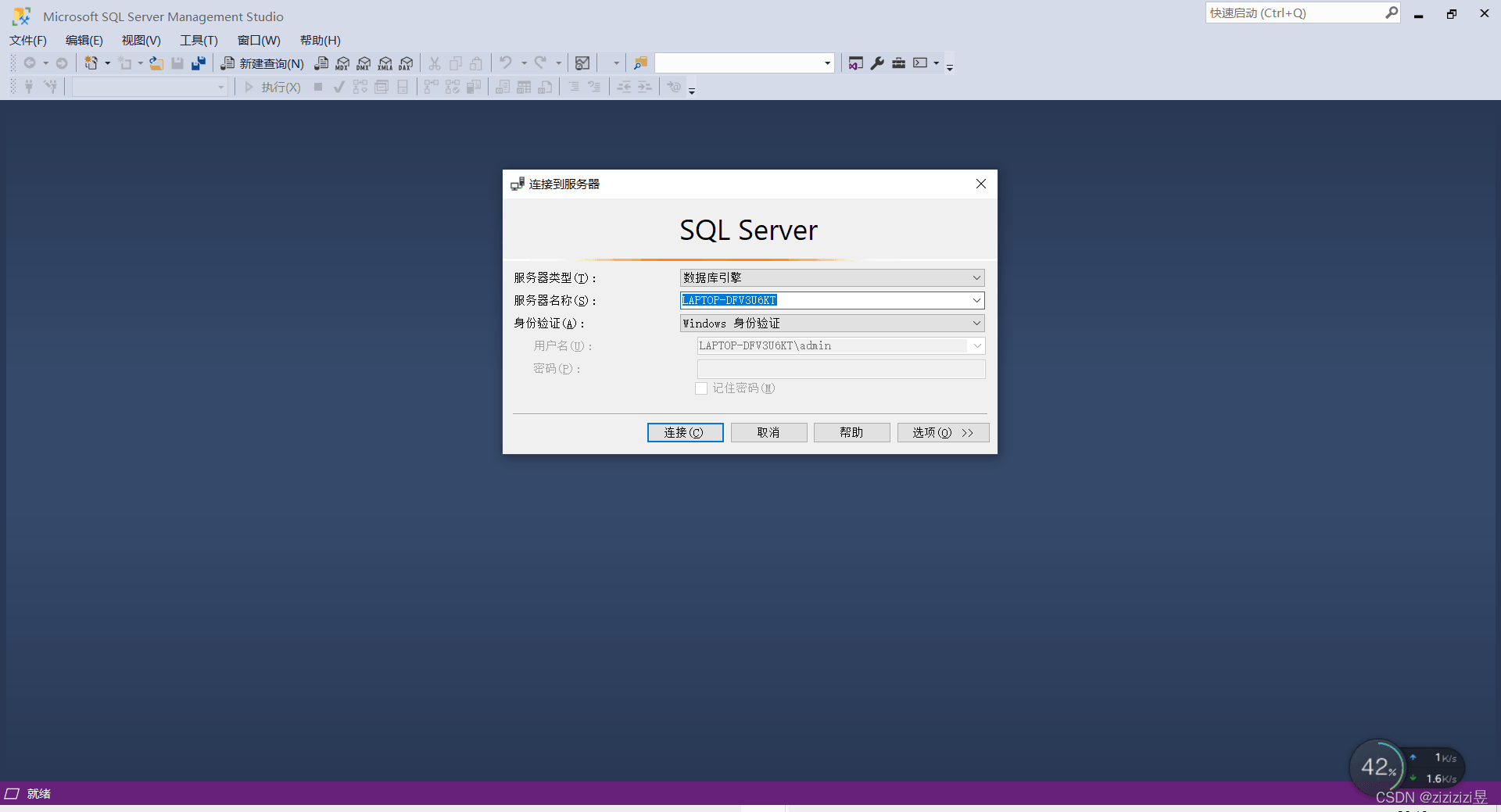1501x812 pixels.
Task: Click the status bar ready icon
Action: [12, 794]
